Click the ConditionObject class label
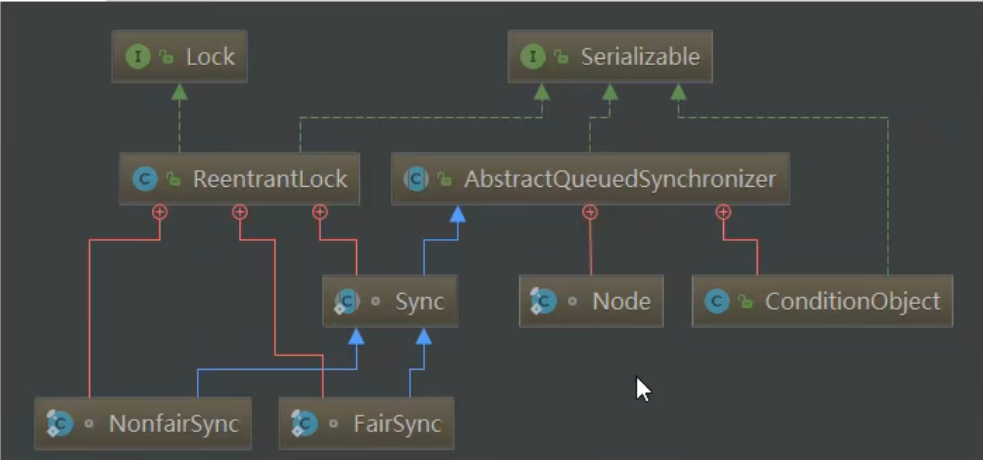The height and width of the screenshot is (460, 983). [x=853, y=301]
